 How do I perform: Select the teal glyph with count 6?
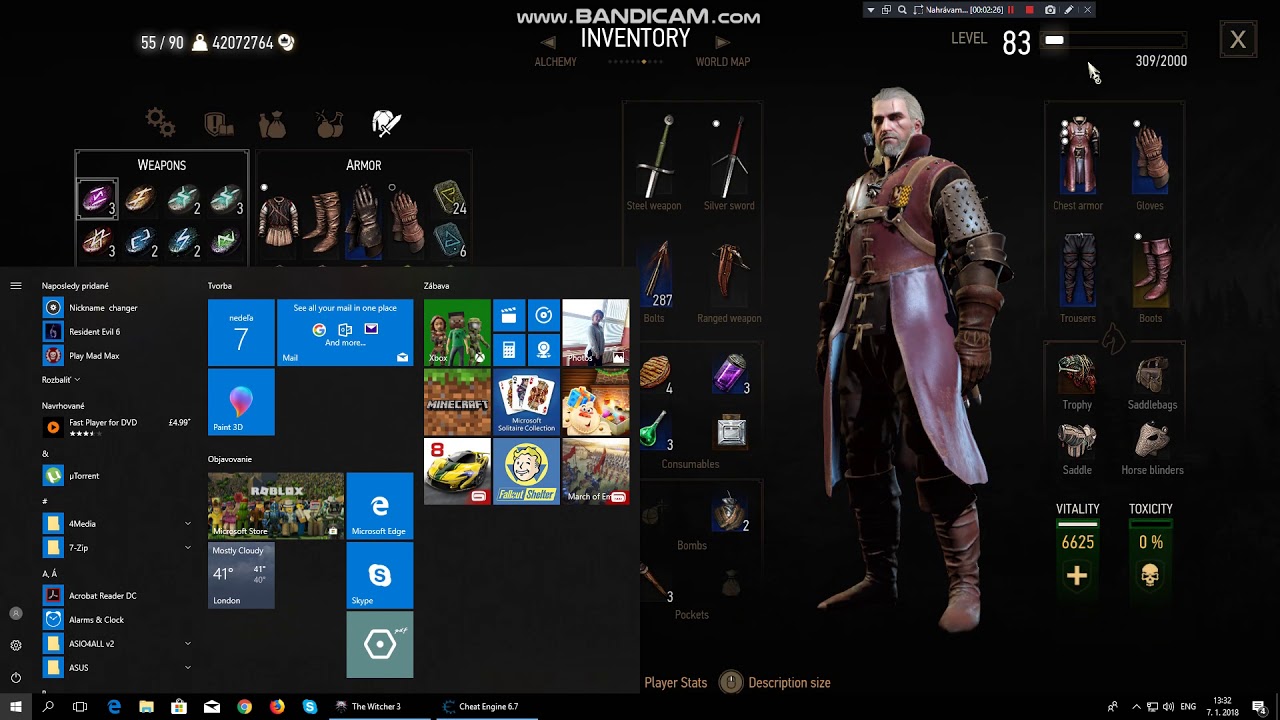[x=450, y=241]
